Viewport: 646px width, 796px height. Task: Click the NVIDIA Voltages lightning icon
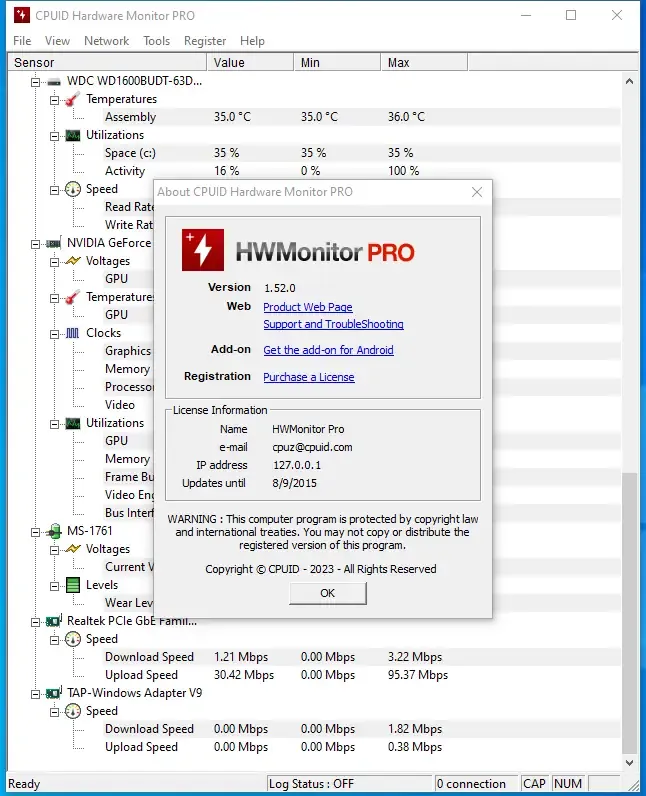(x=73, y=261)
